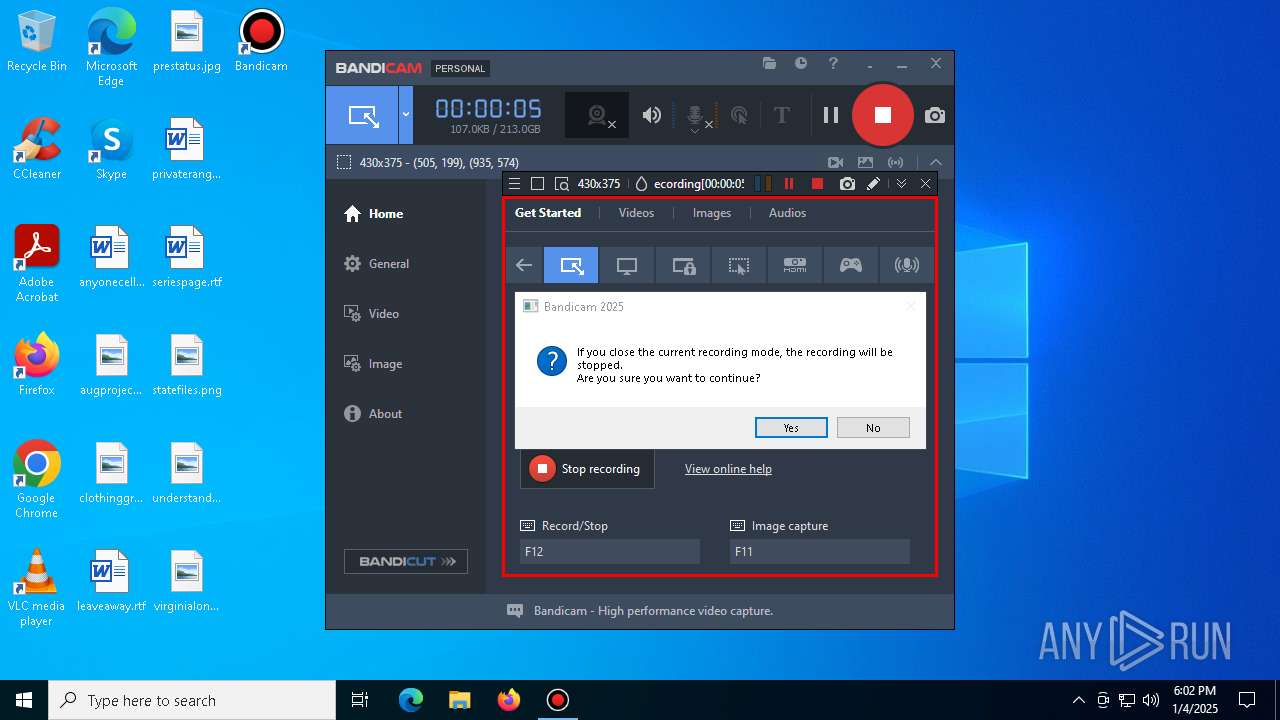Click the Record/Stop hotkey field F12
The width and height of the screenshot is (1280, 720).
point(610,551)
